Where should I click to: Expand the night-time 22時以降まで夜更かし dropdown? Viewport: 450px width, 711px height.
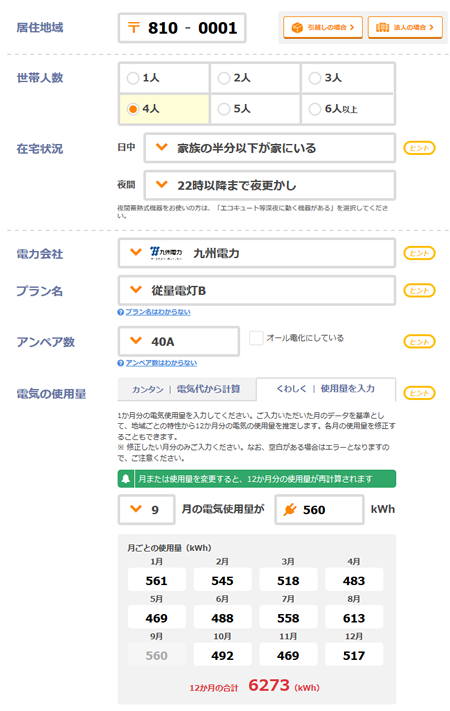[x=269, y=185]
